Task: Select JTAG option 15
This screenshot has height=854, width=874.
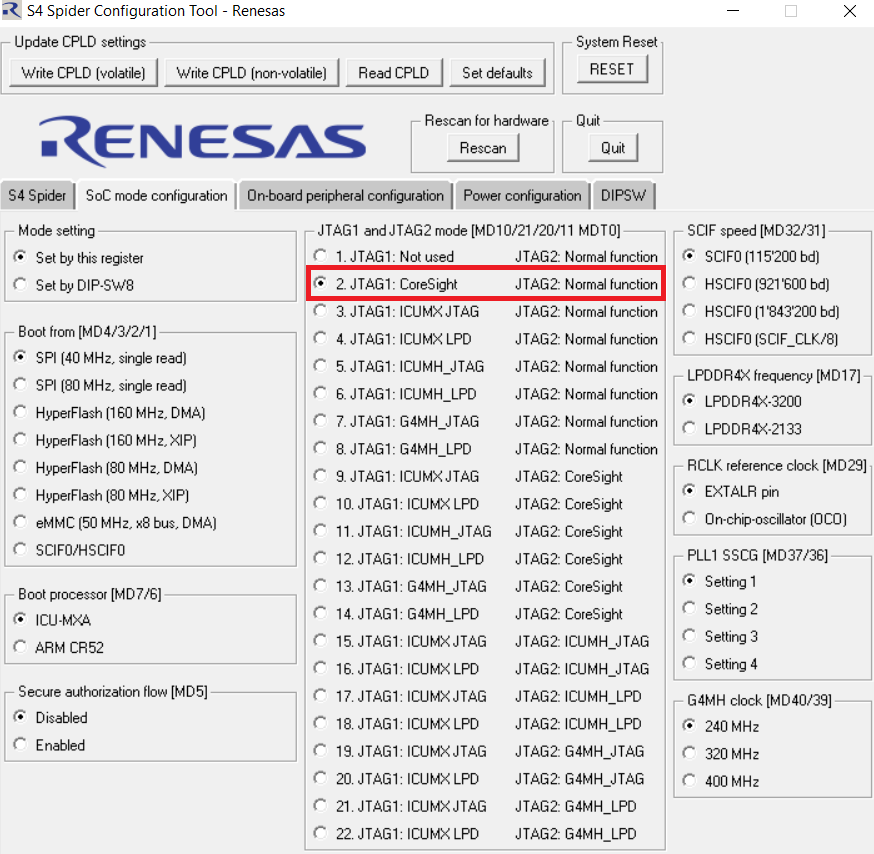Action: 482,641
